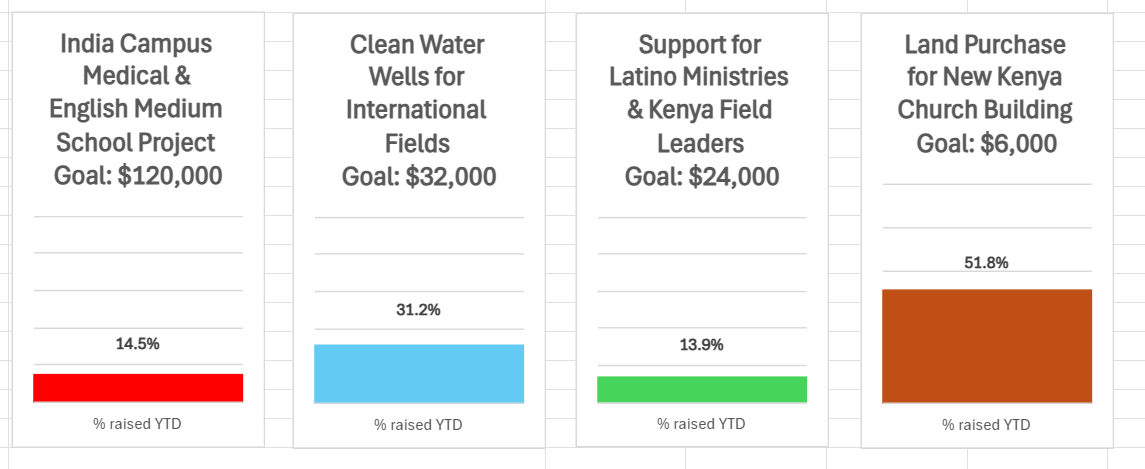1145x469 pixels.
Task: Select the Clean Water Wells chart title
Action: point(418,110)
